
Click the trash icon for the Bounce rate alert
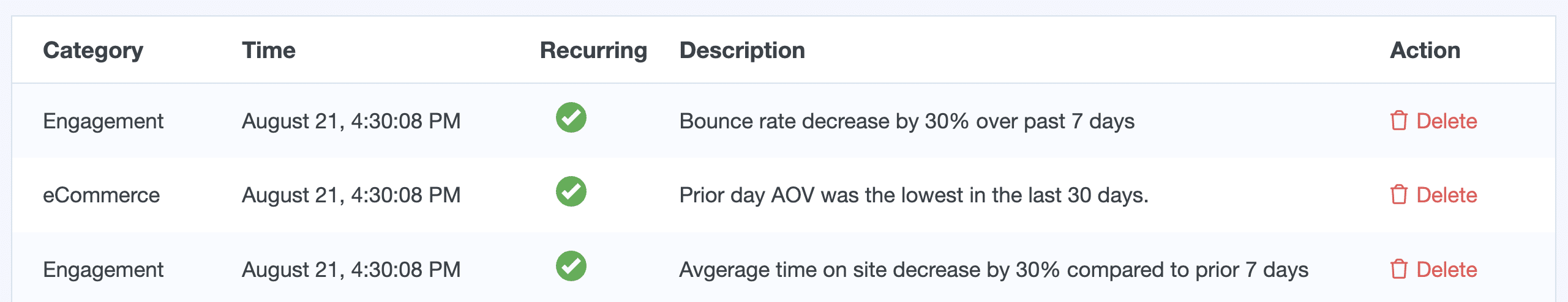pyautogui.click(x=1398, y=121)
